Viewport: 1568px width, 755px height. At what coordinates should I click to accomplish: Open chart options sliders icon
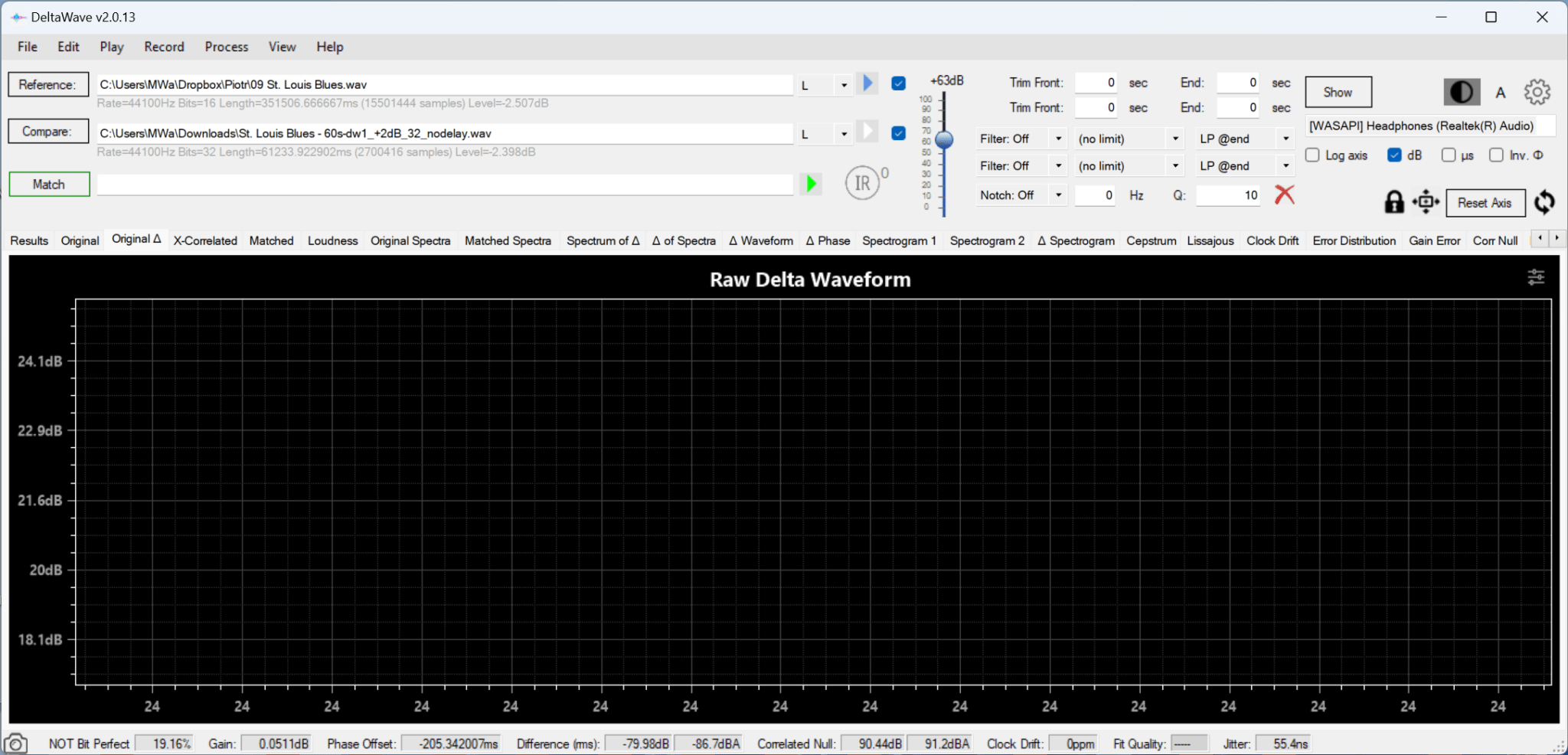tap(1535, 277)
